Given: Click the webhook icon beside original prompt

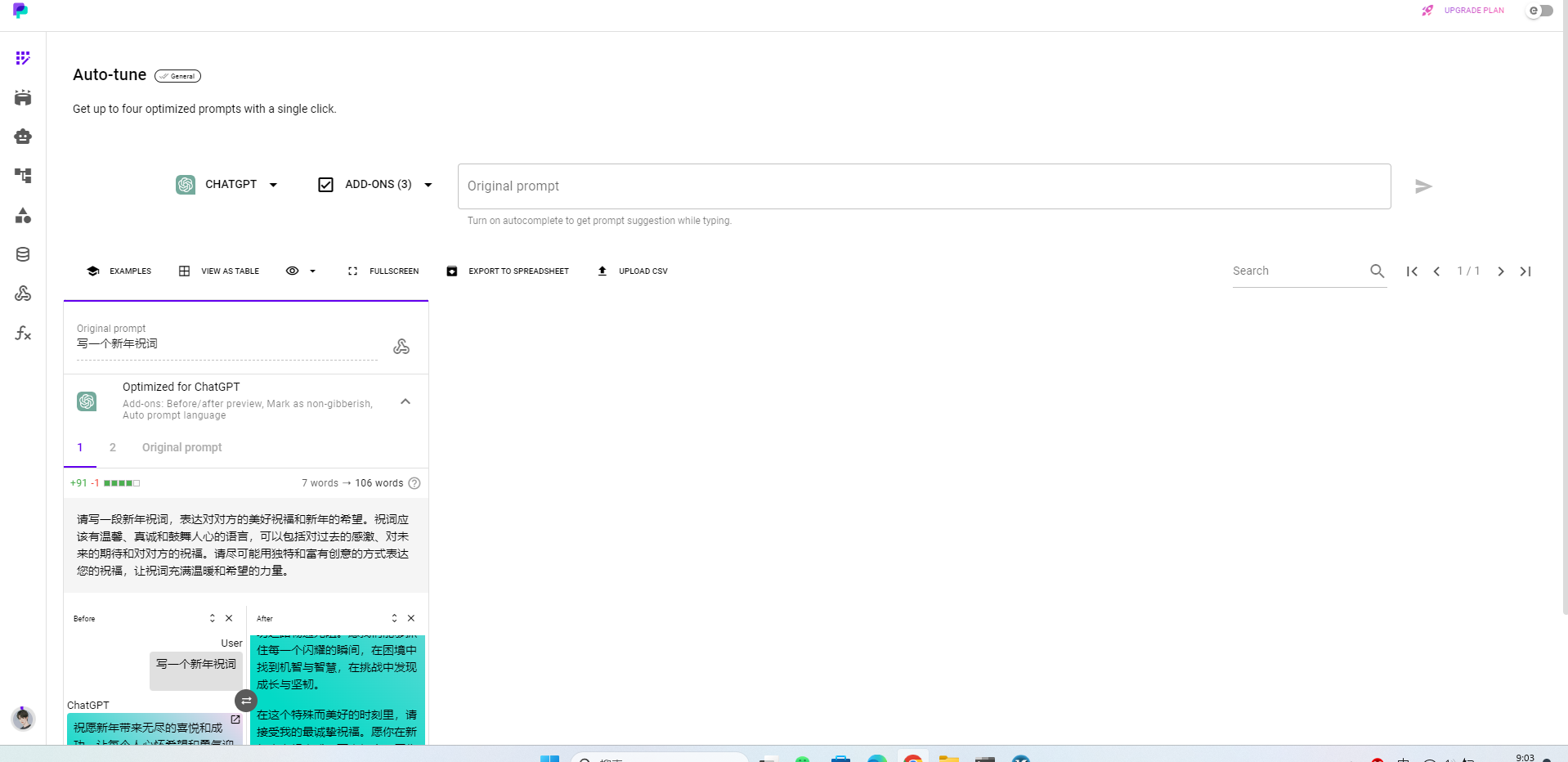Looking at the screenshot, I should [x=401, y=347].
